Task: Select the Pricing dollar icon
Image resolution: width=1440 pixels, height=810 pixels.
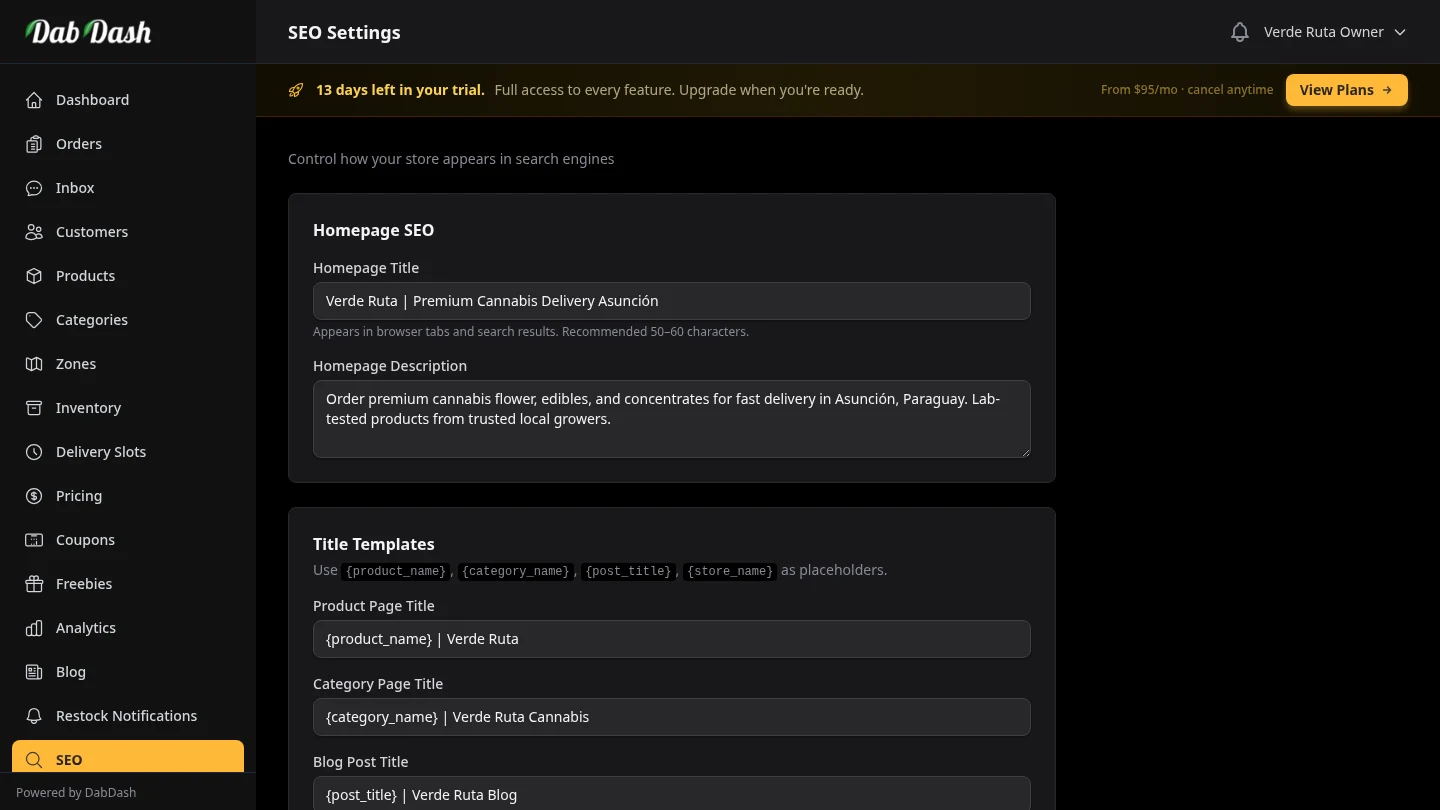Action: click(33, 496)
